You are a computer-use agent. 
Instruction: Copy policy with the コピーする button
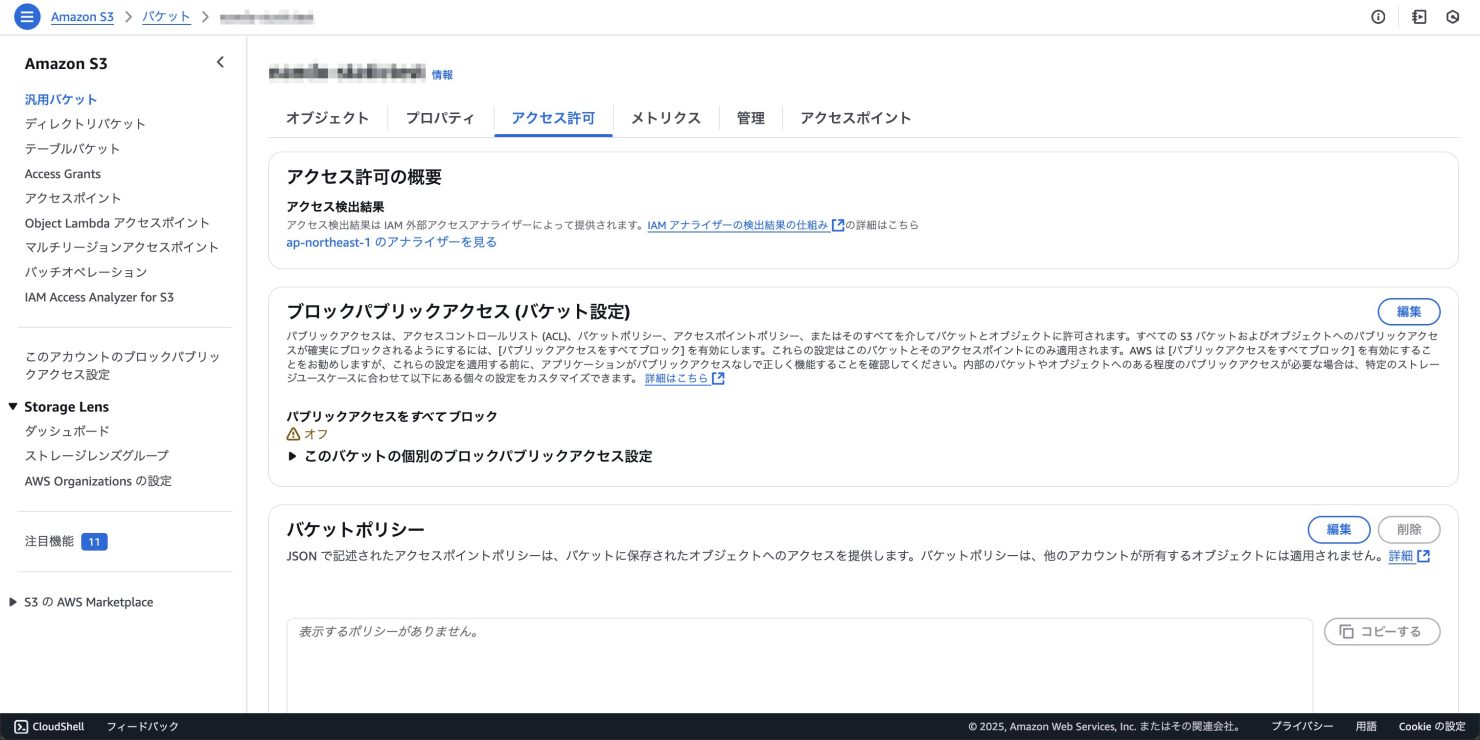pos(1381,631)
